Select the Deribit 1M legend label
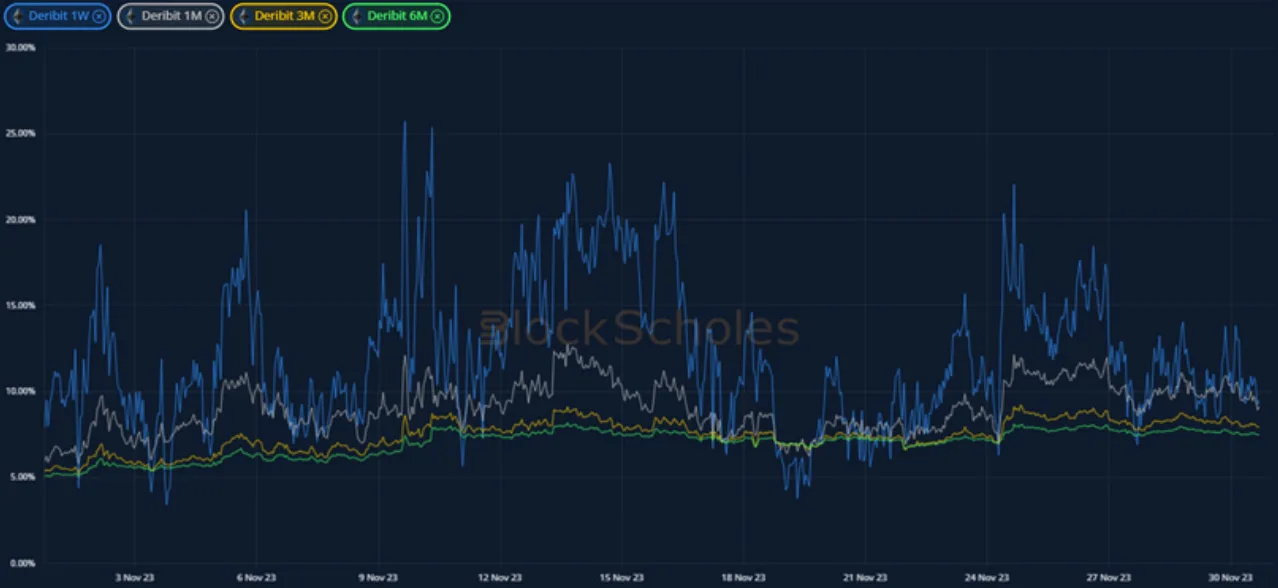1278x588 pixels. click(171, 16)
